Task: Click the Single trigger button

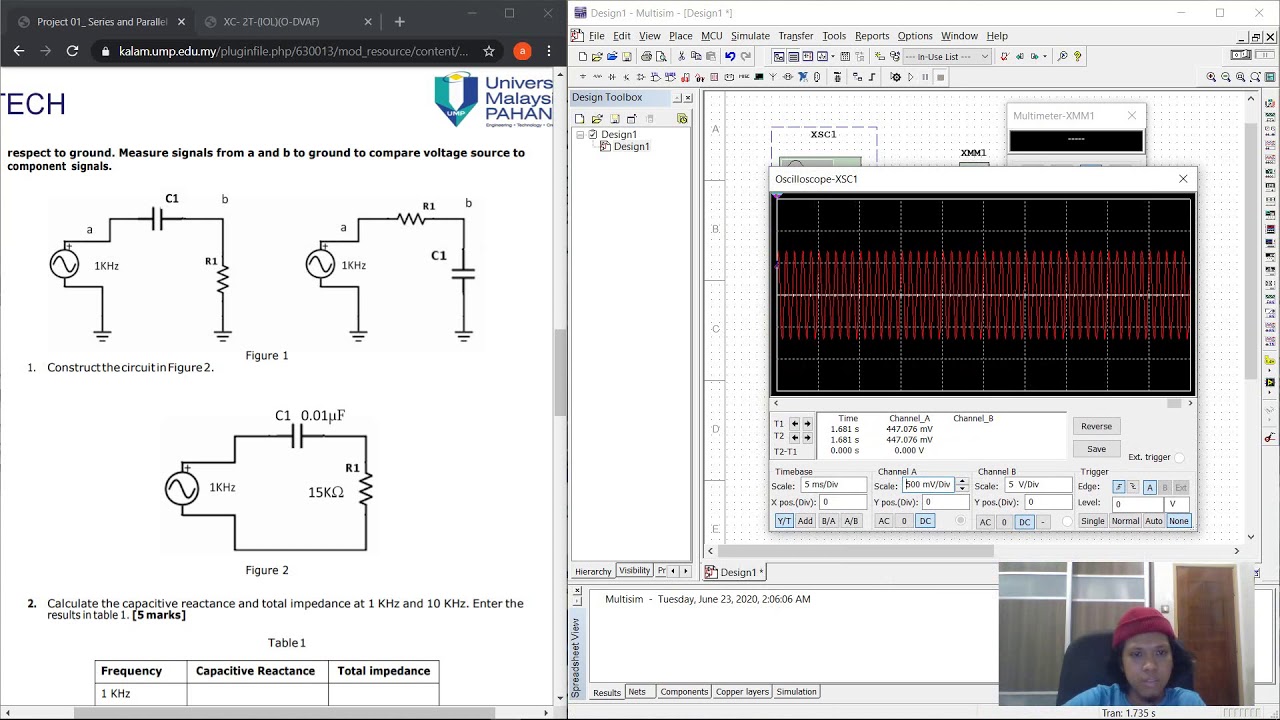Action: (x=1093, y=521)
